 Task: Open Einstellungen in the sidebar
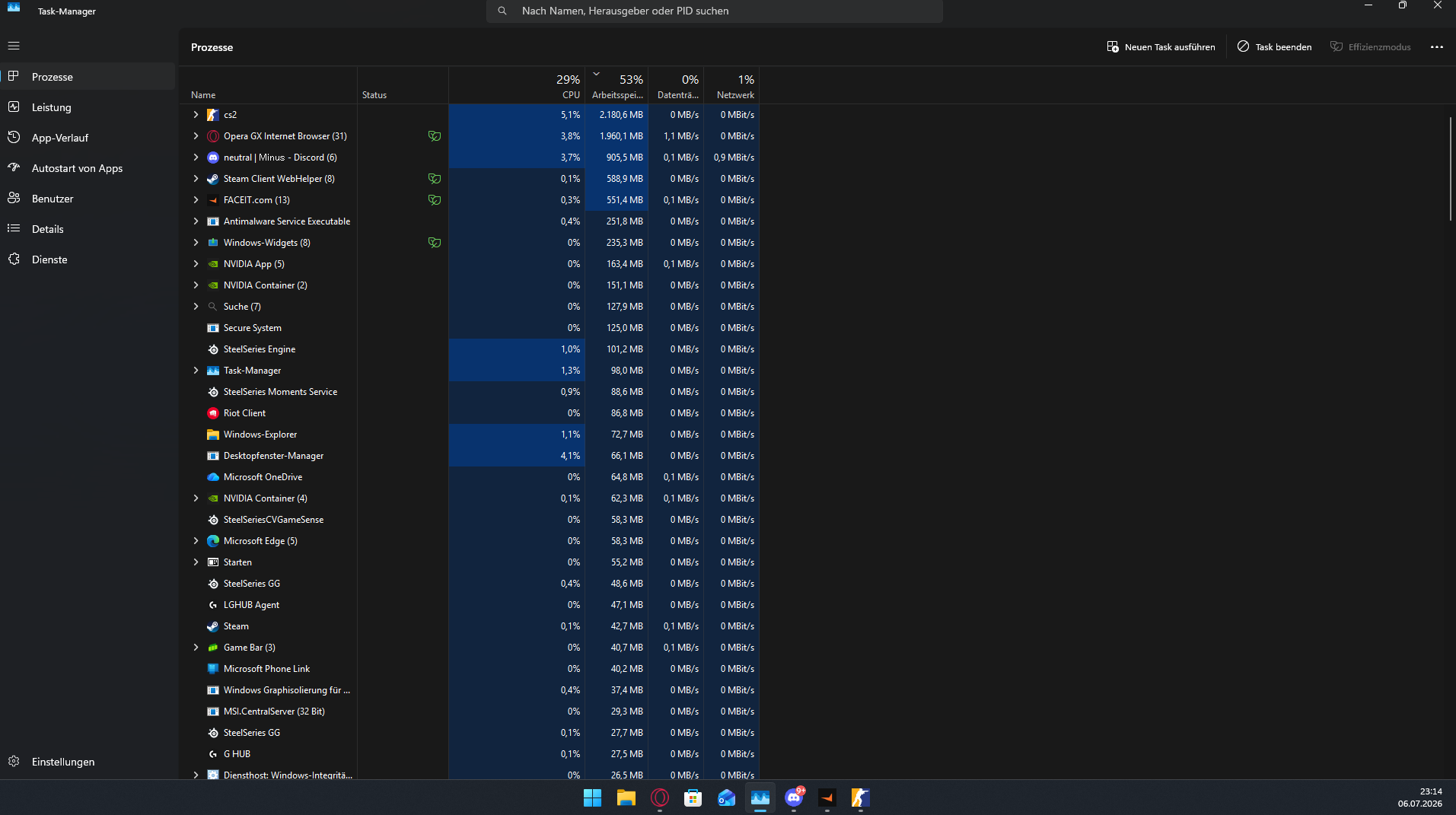click(88, 762)
